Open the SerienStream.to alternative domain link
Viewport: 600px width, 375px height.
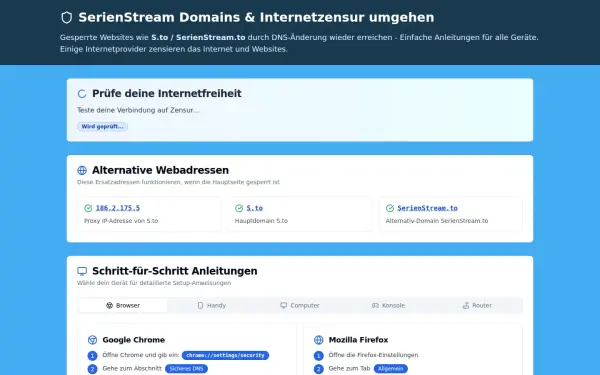(427, 208)
